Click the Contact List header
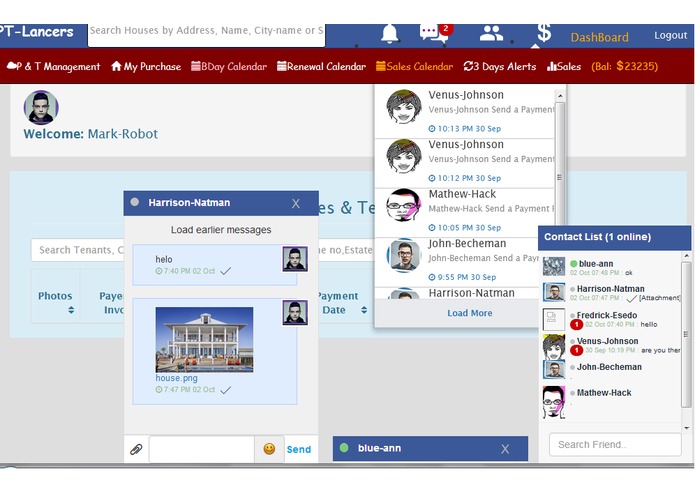 (614, 237)
